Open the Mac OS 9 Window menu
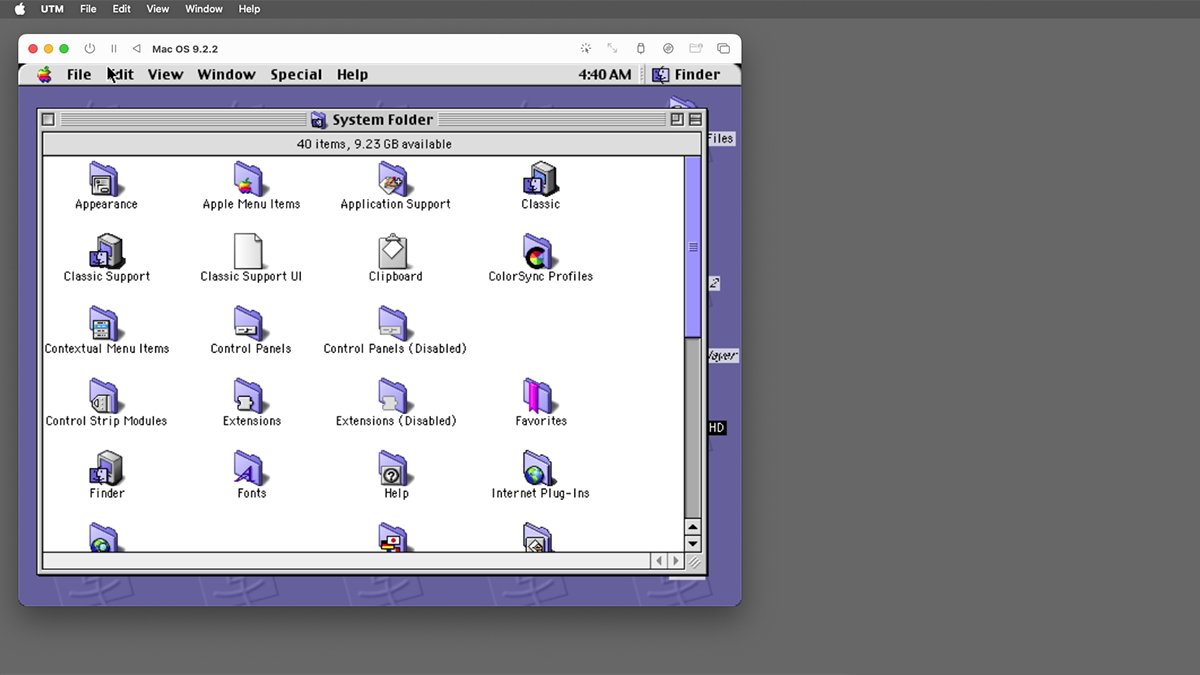 [226, 74]
